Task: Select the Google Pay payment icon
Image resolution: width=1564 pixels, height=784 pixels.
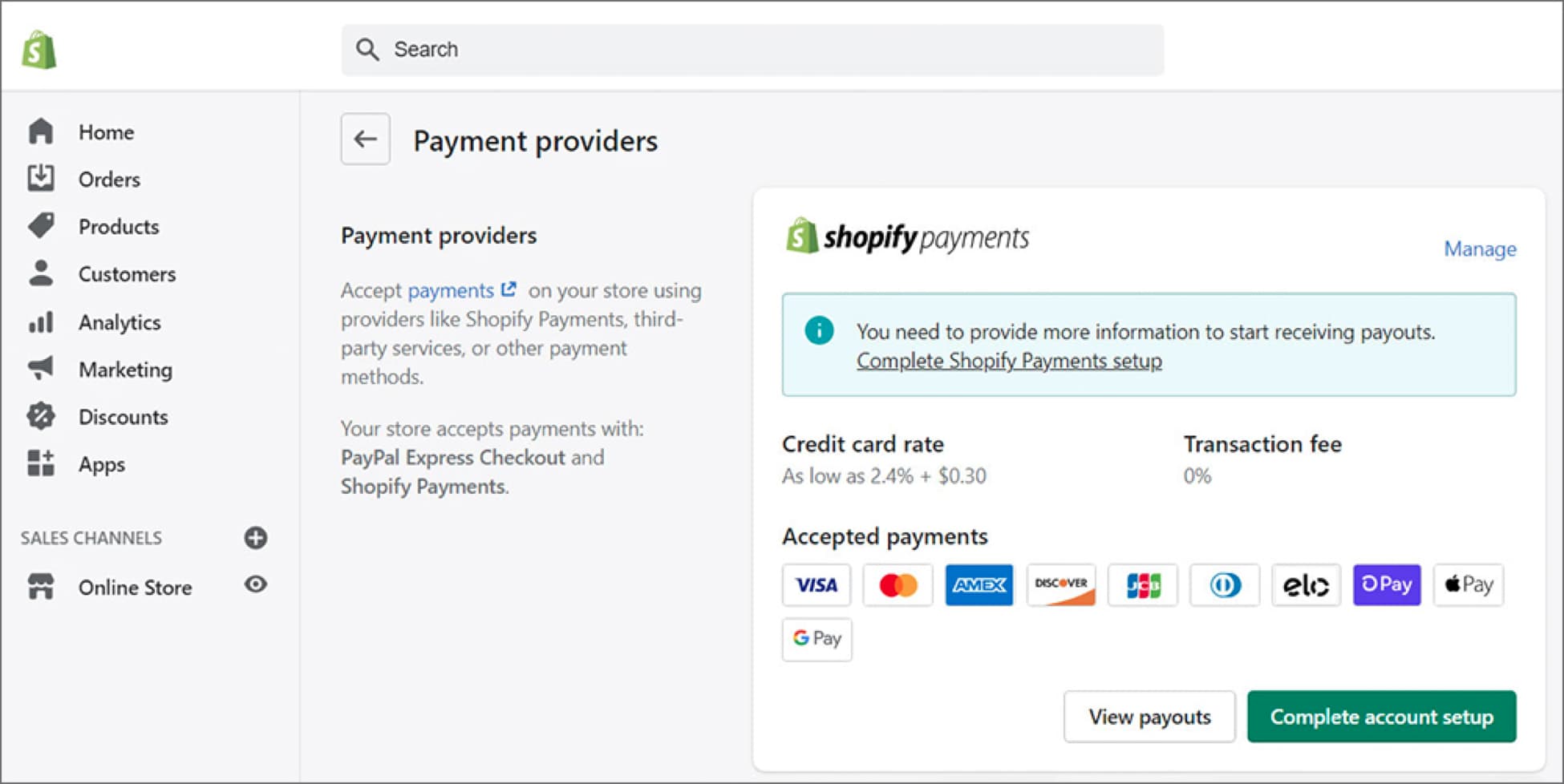Action: click(816, 640)
